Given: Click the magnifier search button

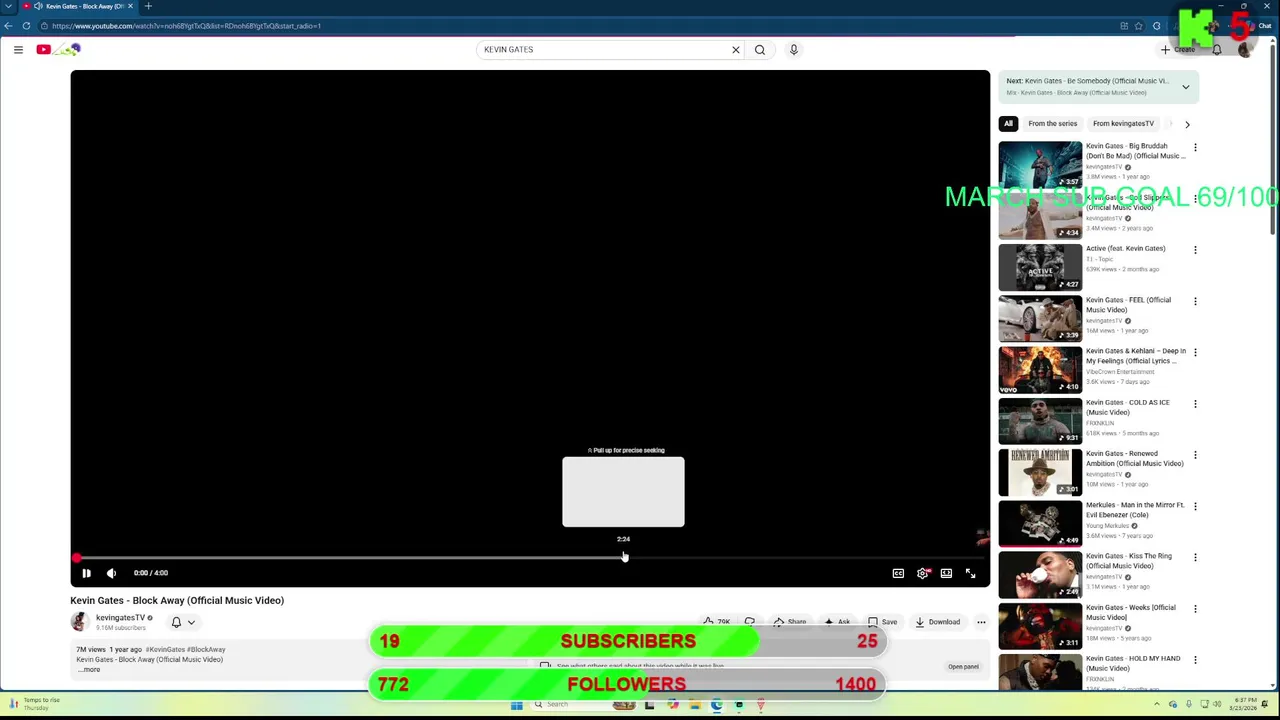Looking at the screenshot, I should click(760, 49).
